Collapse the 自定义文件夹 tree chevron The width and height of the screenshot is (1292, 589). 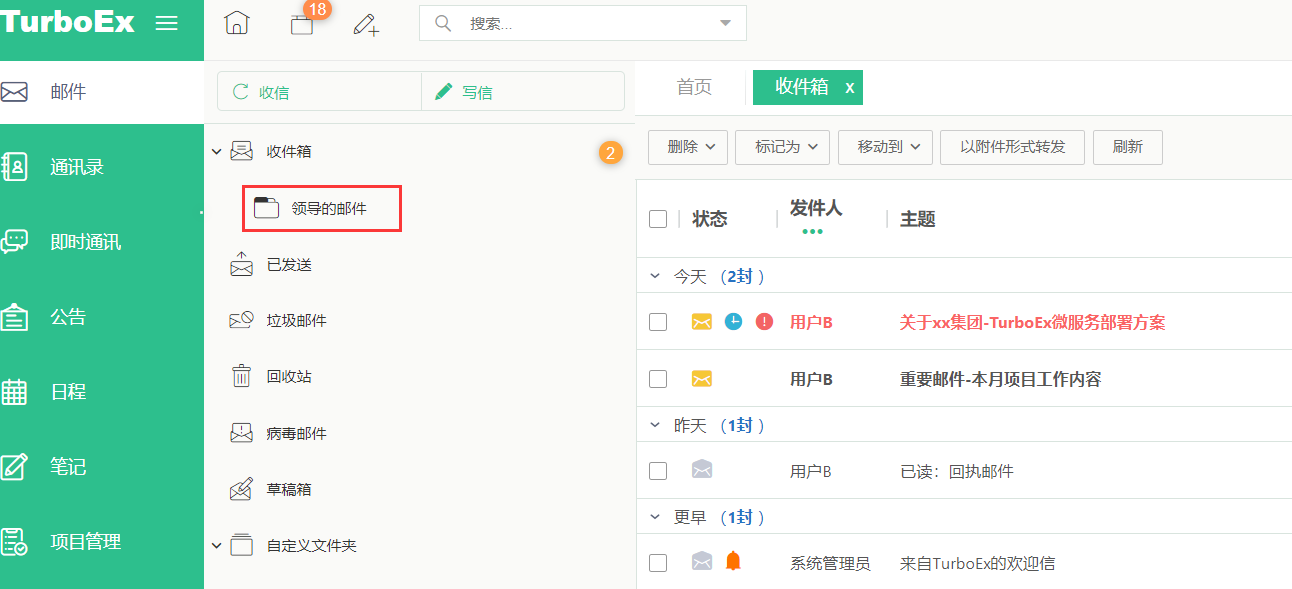pos(216,546)
